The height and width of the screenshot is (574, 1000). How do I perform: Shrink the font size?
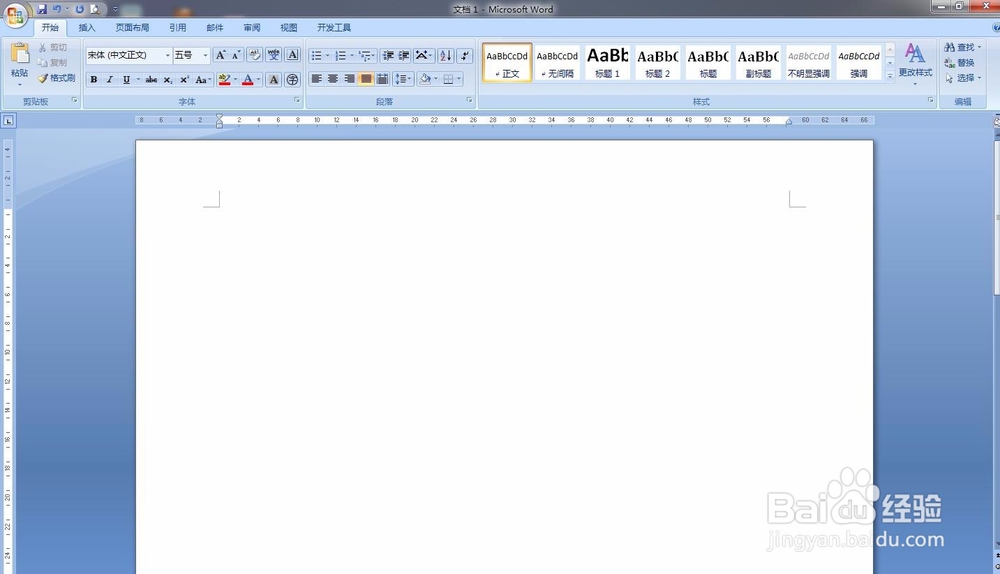coord(235,55)
